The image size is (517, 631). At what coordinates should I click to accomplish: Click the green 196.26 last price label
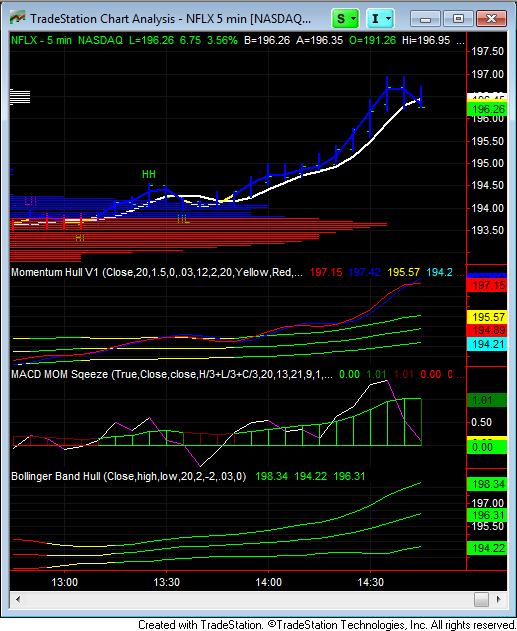click(488, 109)
